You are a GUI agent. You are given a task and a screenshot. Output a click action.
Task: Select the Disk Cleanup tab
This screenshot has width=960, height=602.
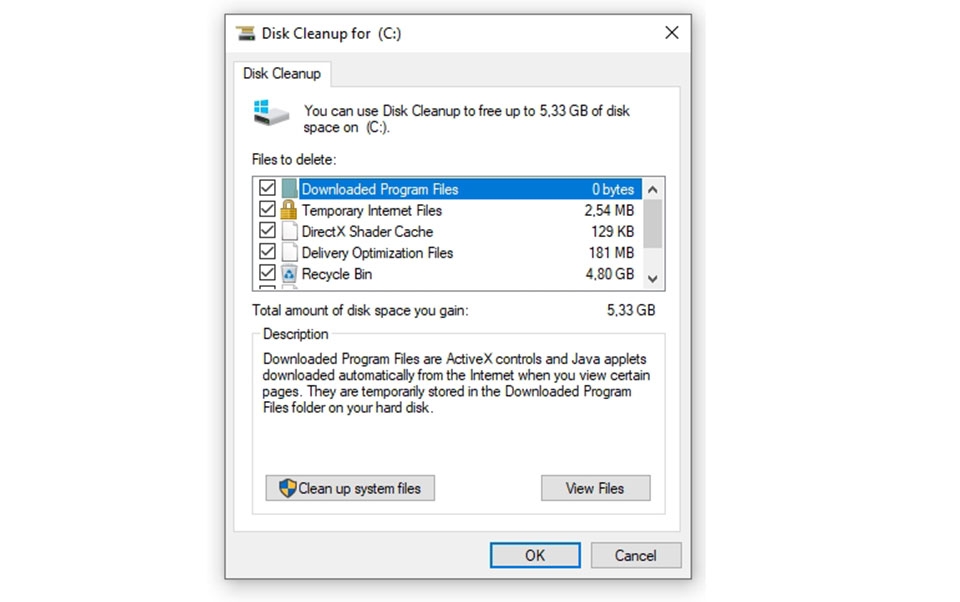pyautogui.click(x=282, y=73)
